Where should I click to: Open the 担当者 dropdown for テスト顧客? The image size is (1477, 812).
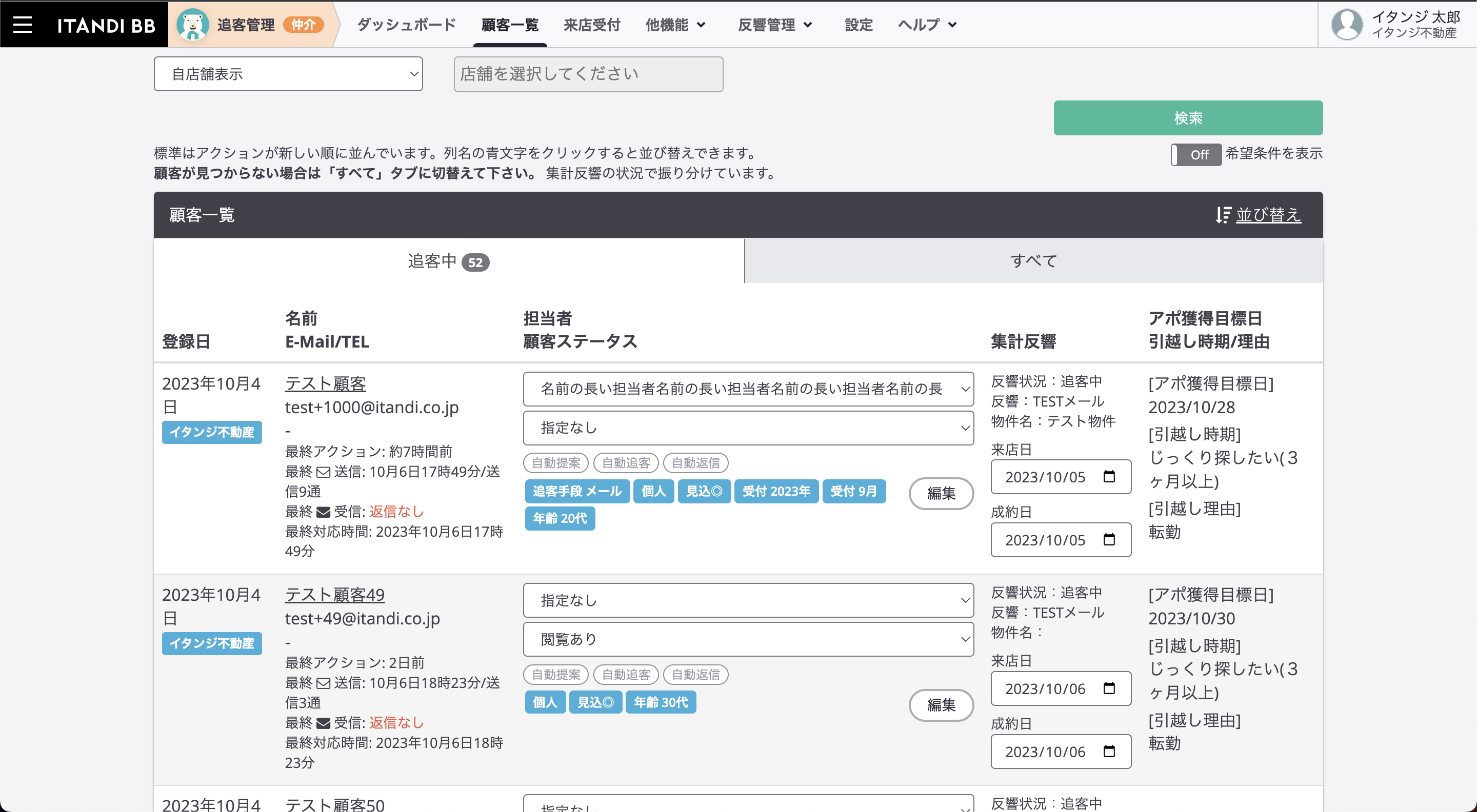click(748, 389)
